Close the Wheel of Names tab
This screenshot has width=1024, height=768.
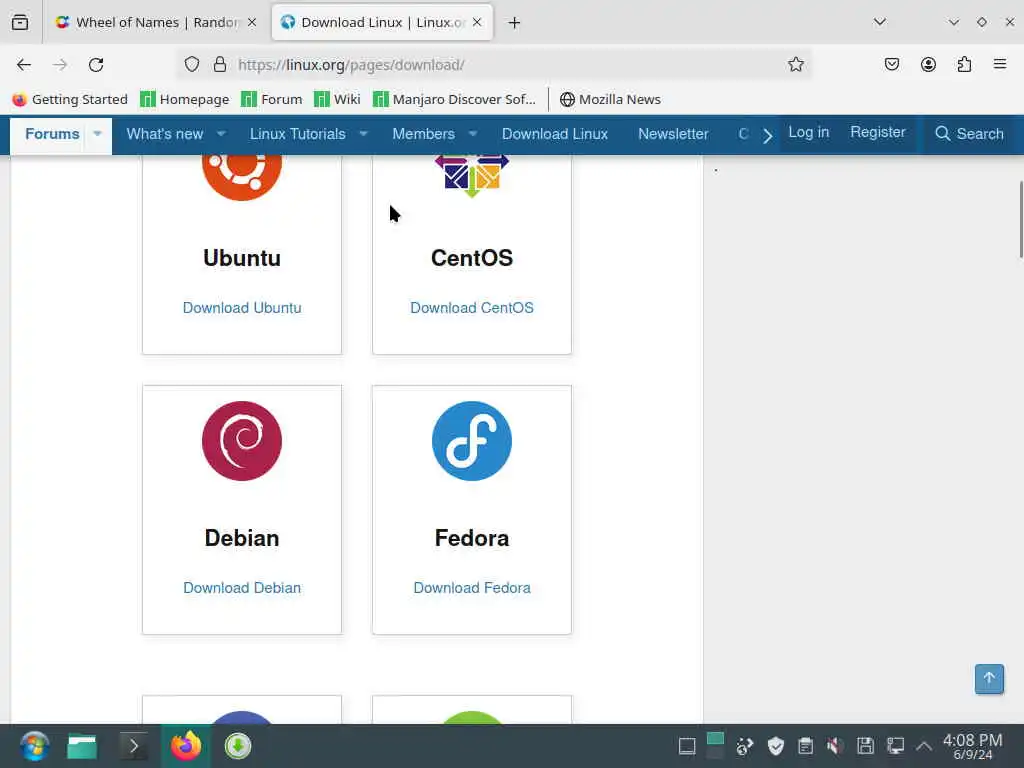click(252, 22)
